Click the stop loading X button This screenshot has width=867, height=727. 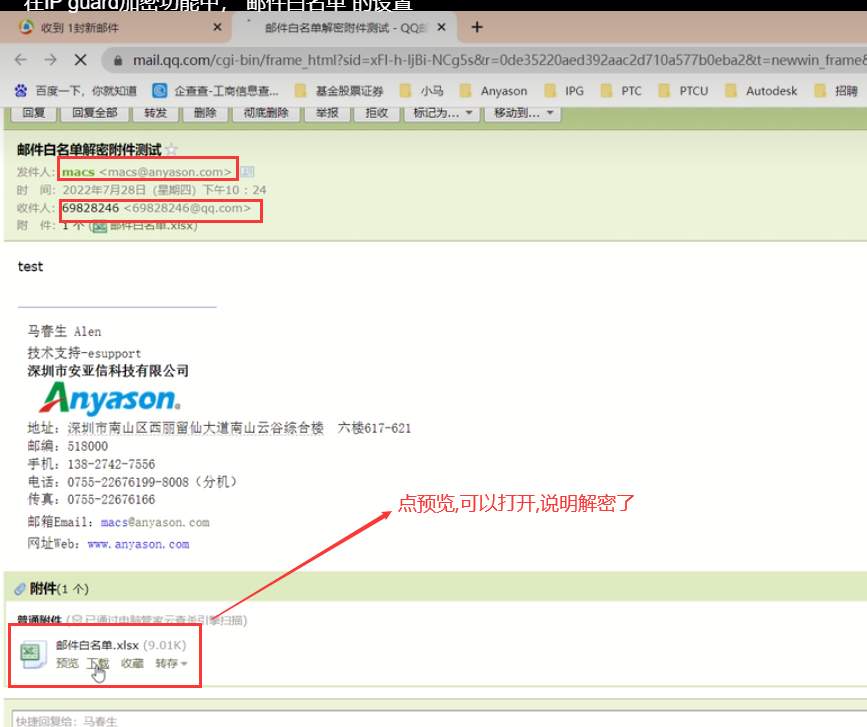click(81, 60)
